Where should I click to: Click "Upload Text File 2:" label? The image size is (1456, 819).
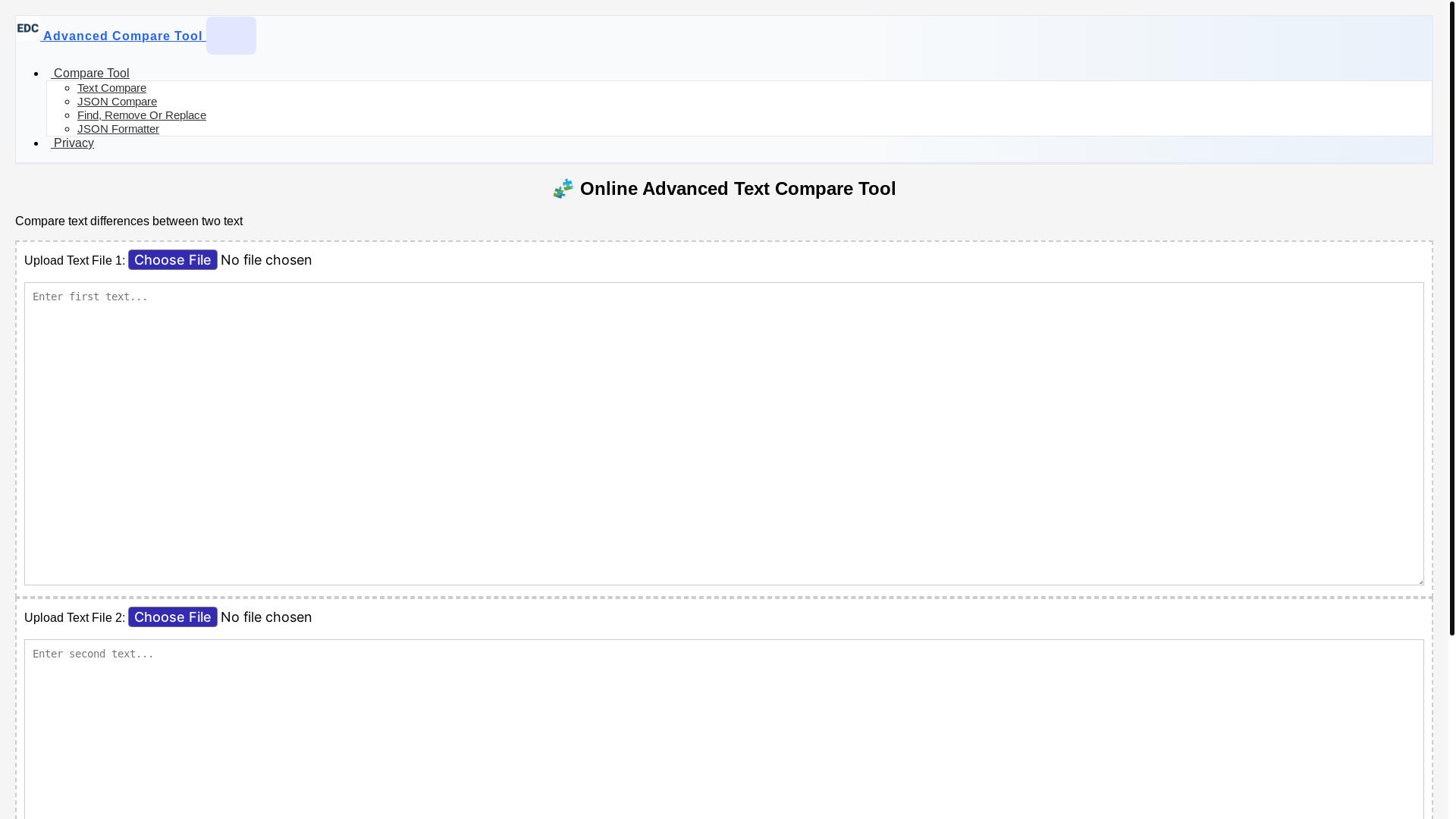click(x=74, y=618)
